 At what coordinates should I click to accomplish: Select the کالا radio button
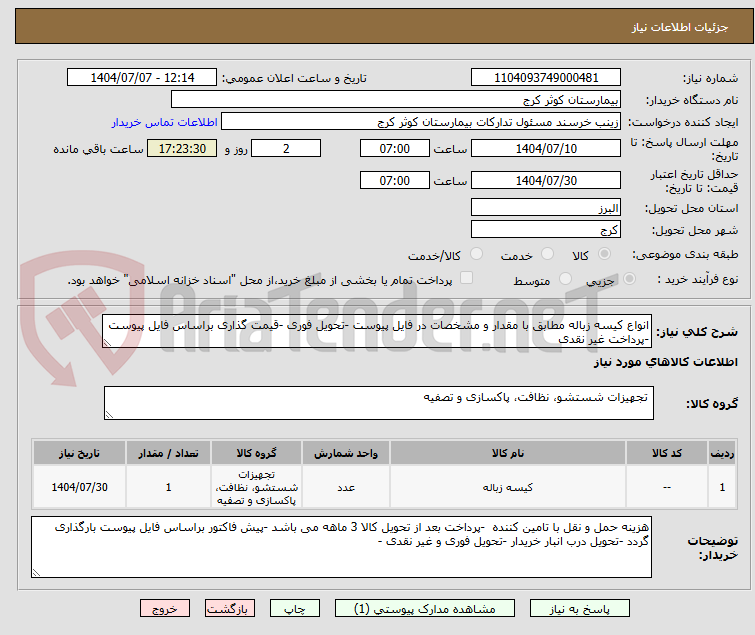click(604, 254)
